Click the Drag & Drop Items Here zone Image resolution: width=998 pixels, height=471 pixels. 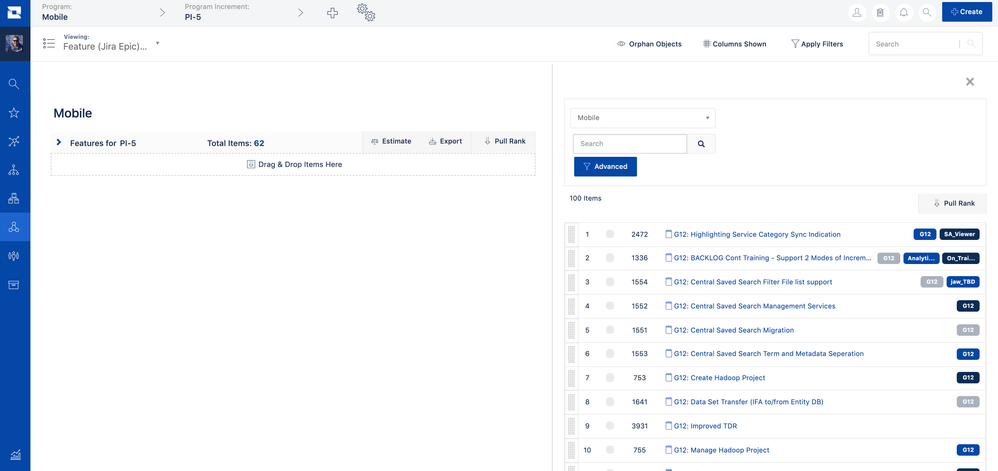[293, 164]
